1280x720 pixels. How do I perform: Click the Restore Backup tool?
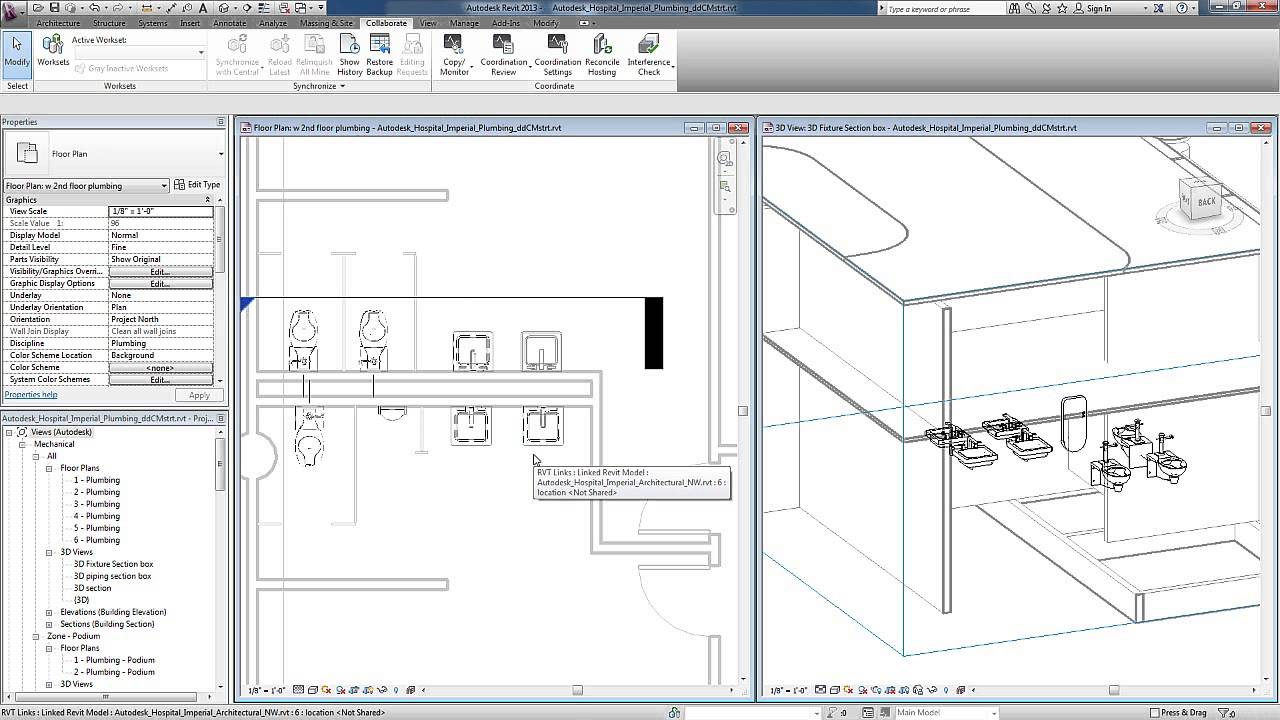[380, 52]
